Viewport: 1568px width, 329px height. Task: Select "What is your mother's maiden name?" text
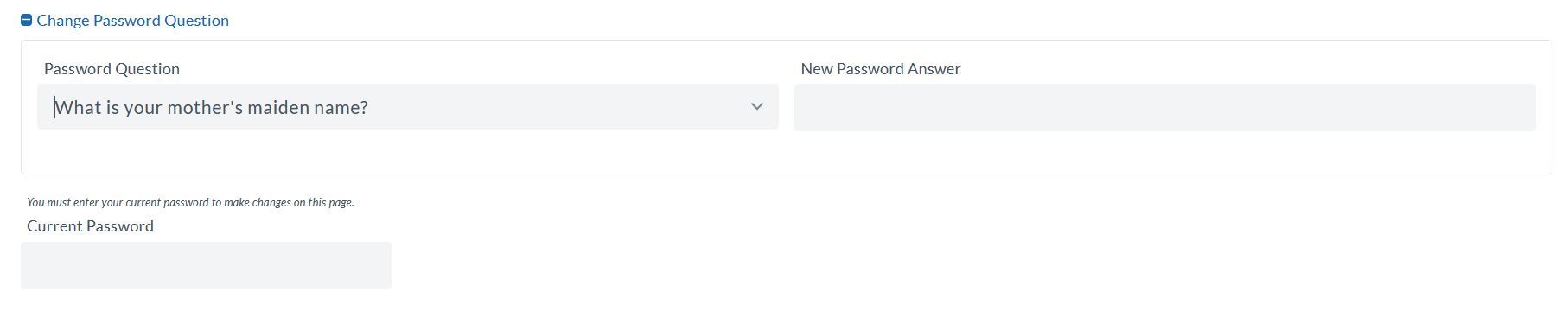click(212, 108)
